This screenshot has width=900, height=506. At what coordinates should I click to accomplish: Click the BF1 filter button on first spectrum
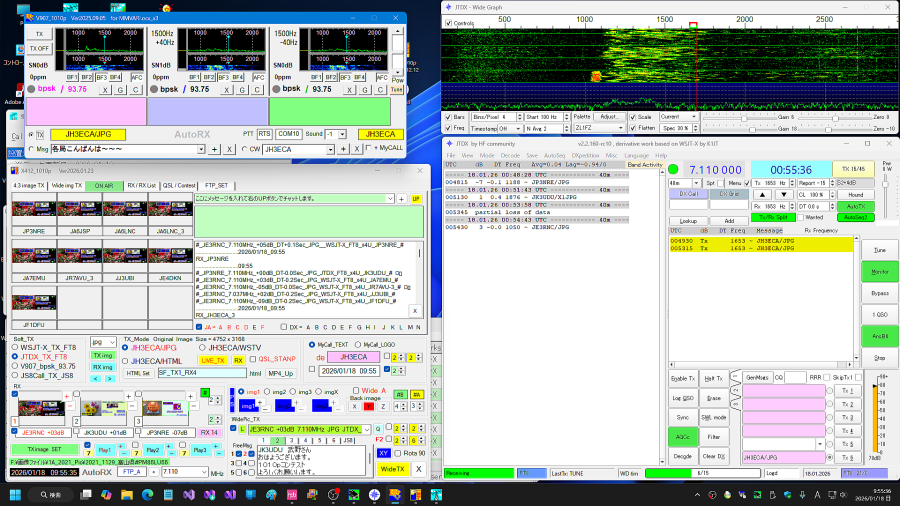point(72,77)
